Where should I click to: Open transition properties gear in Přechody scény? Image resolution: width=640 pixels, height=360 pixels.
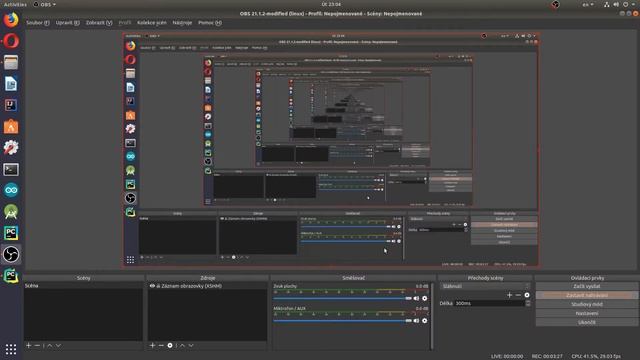point(527,295)
